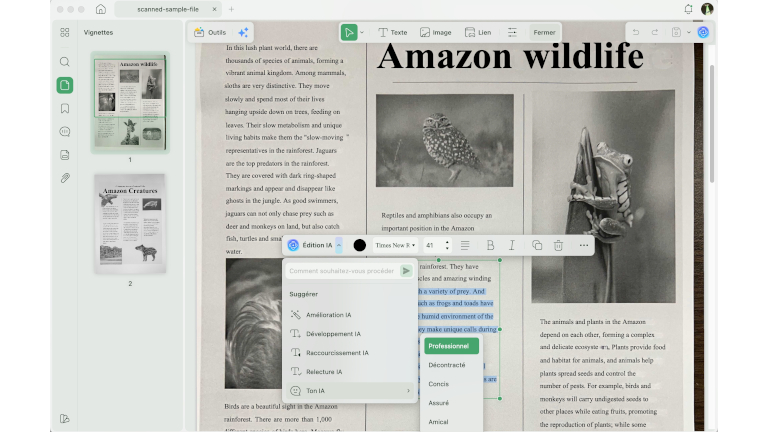Click the Lien tool button

[x=478, y=32]
